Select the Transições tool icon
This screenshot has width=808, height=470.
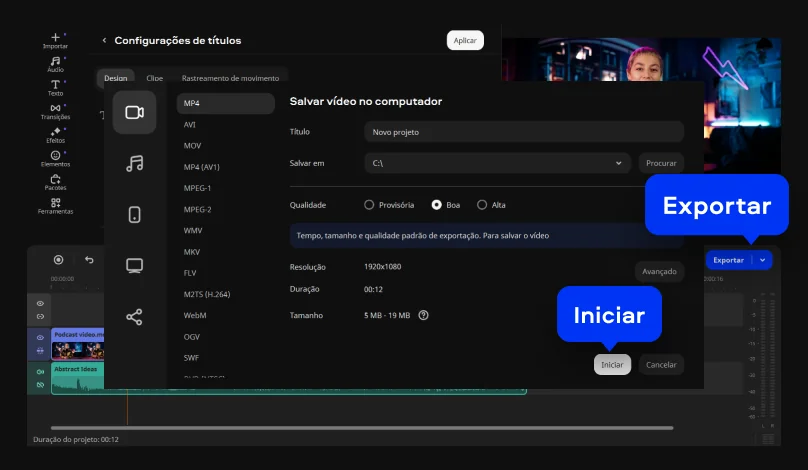tap(55, 111)
